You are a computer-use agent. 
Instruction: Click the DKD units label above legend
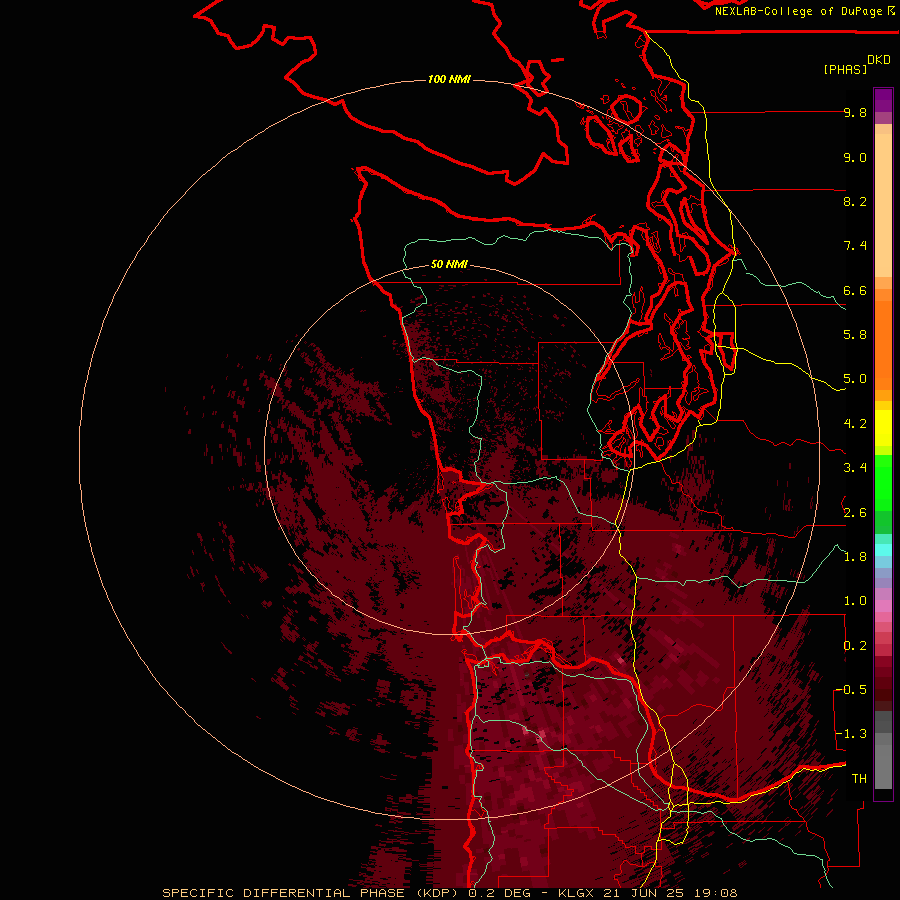click(x=879, y=60)
